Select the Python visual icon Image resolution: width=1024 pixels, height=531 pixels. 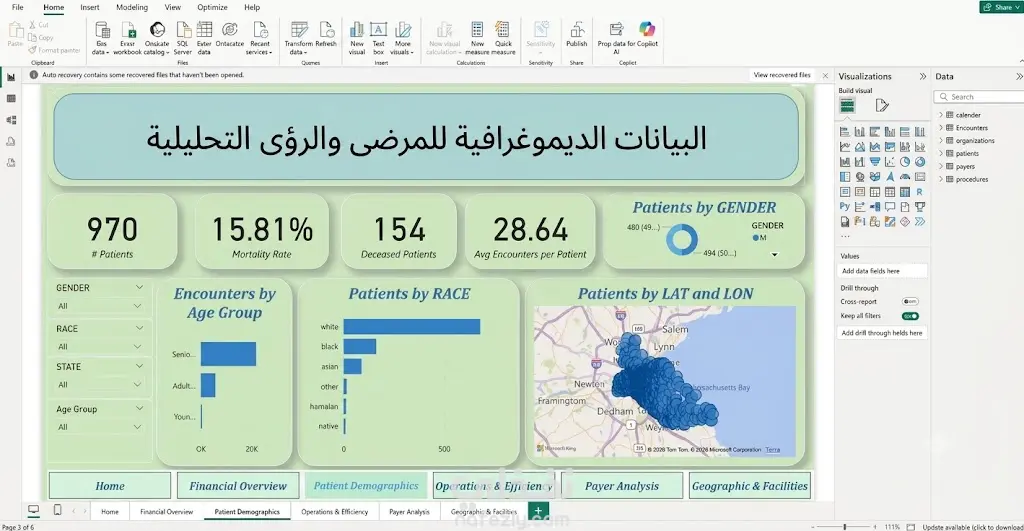click(845, 207)
